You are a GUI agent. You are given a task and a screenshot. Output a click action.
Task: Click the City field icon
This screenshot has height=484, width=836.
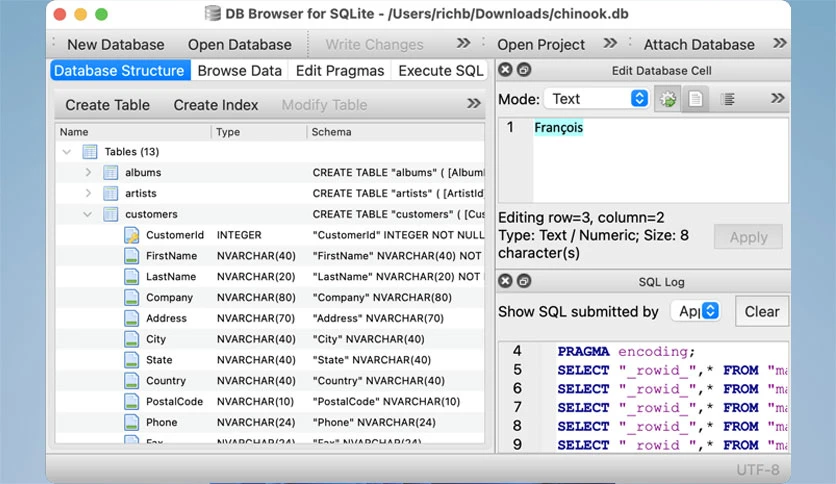pyautogui.click(x=131, y=339)
